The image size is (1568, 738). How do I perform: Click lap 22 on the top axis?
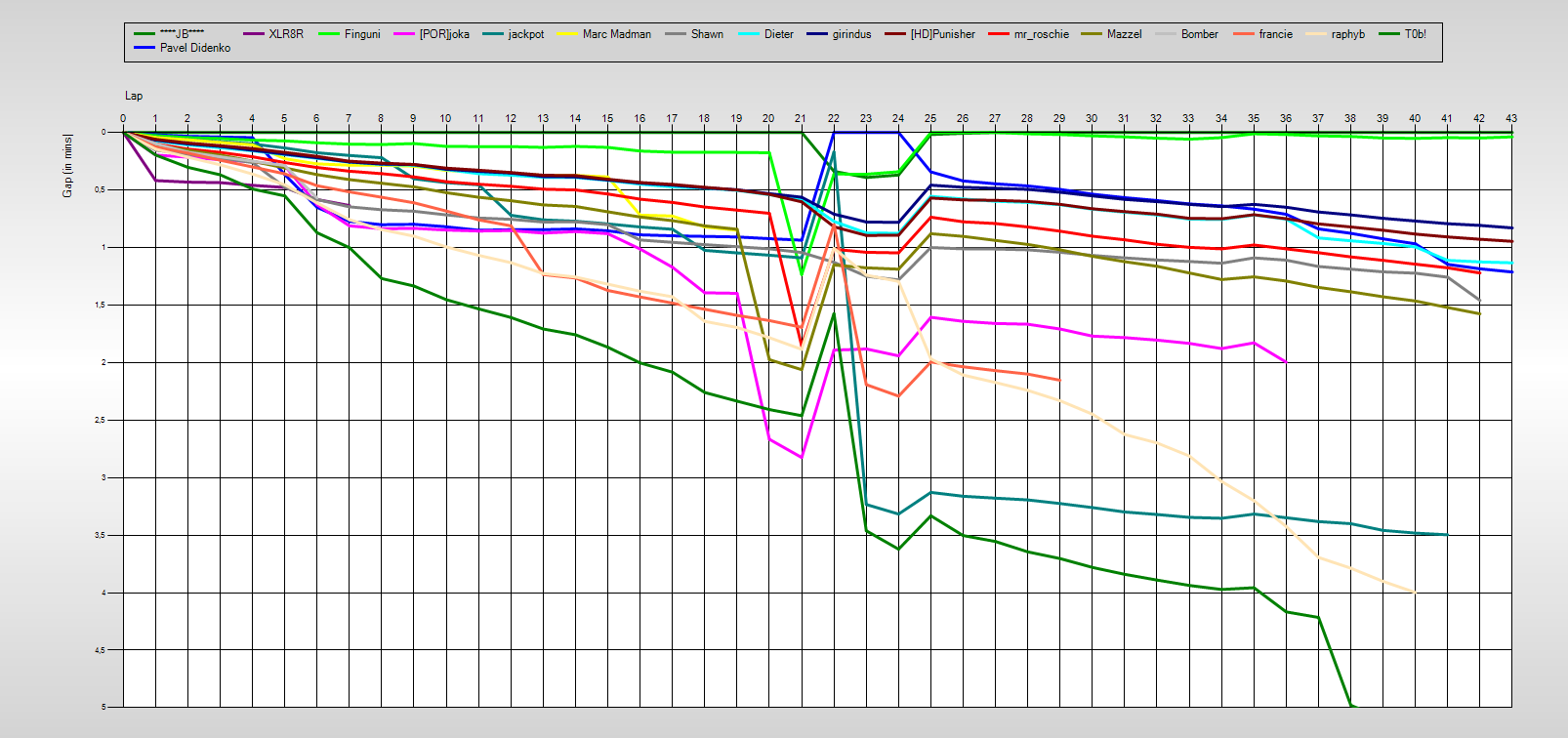[x=833, y=118]
